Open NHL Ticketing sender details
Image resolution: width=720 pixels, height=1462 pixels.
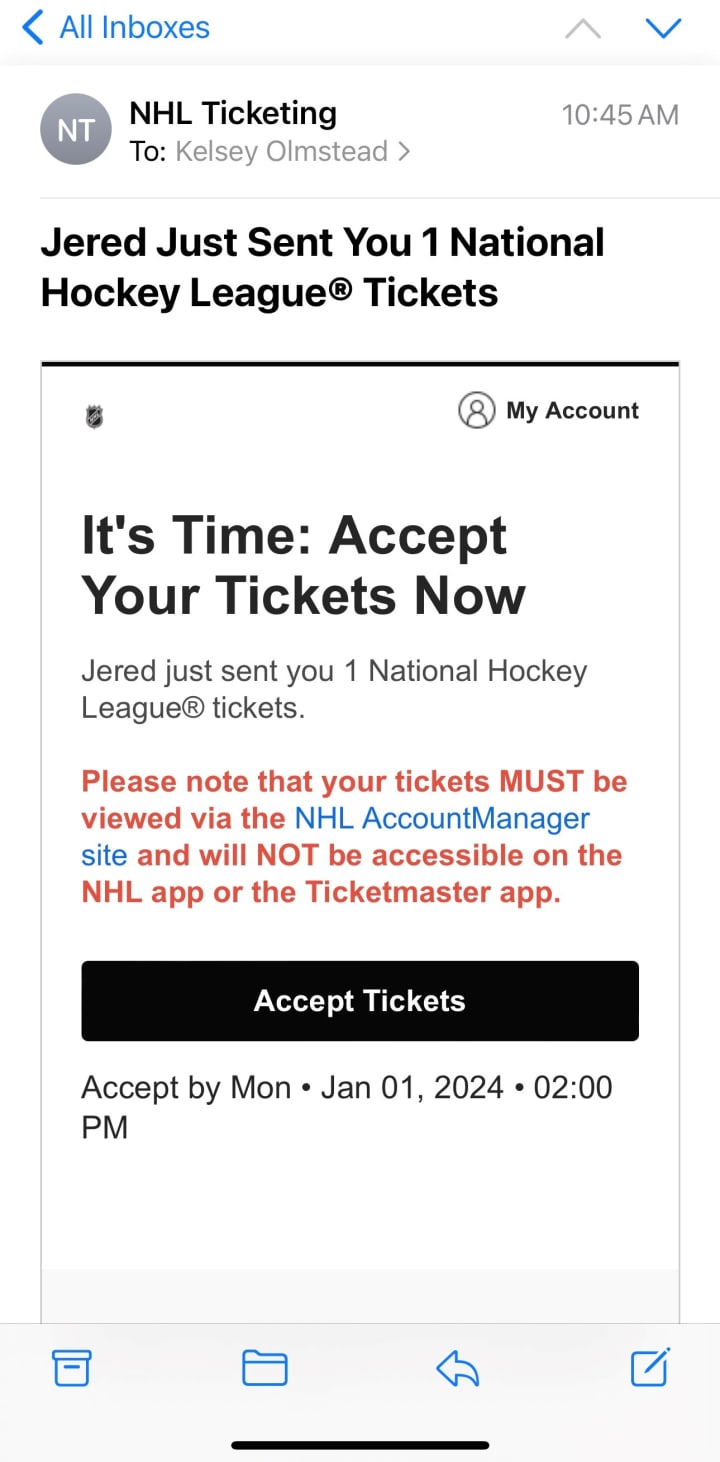point(233,113)
